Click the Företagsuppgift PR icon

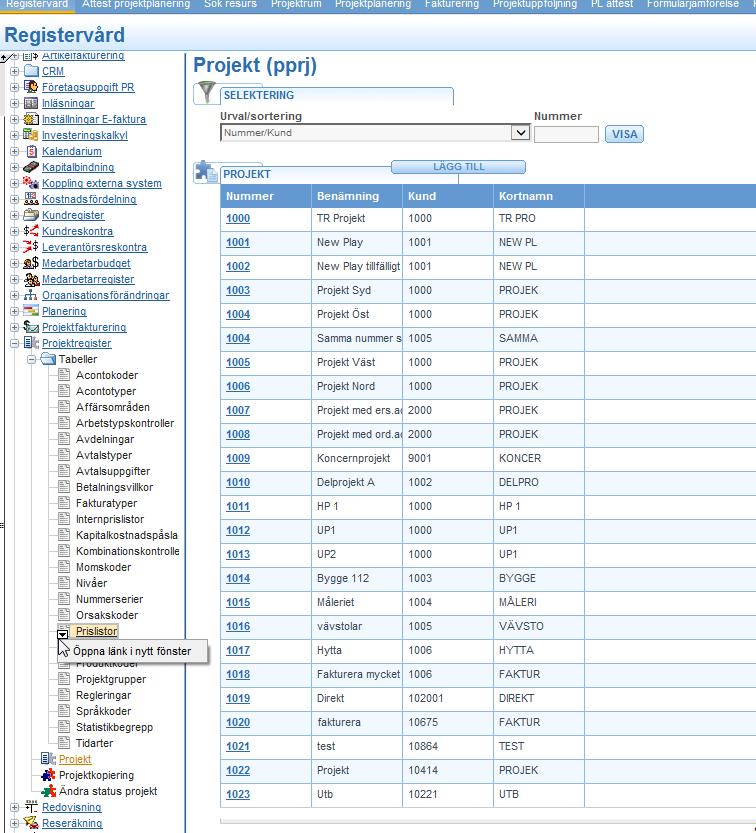point(31,87)
